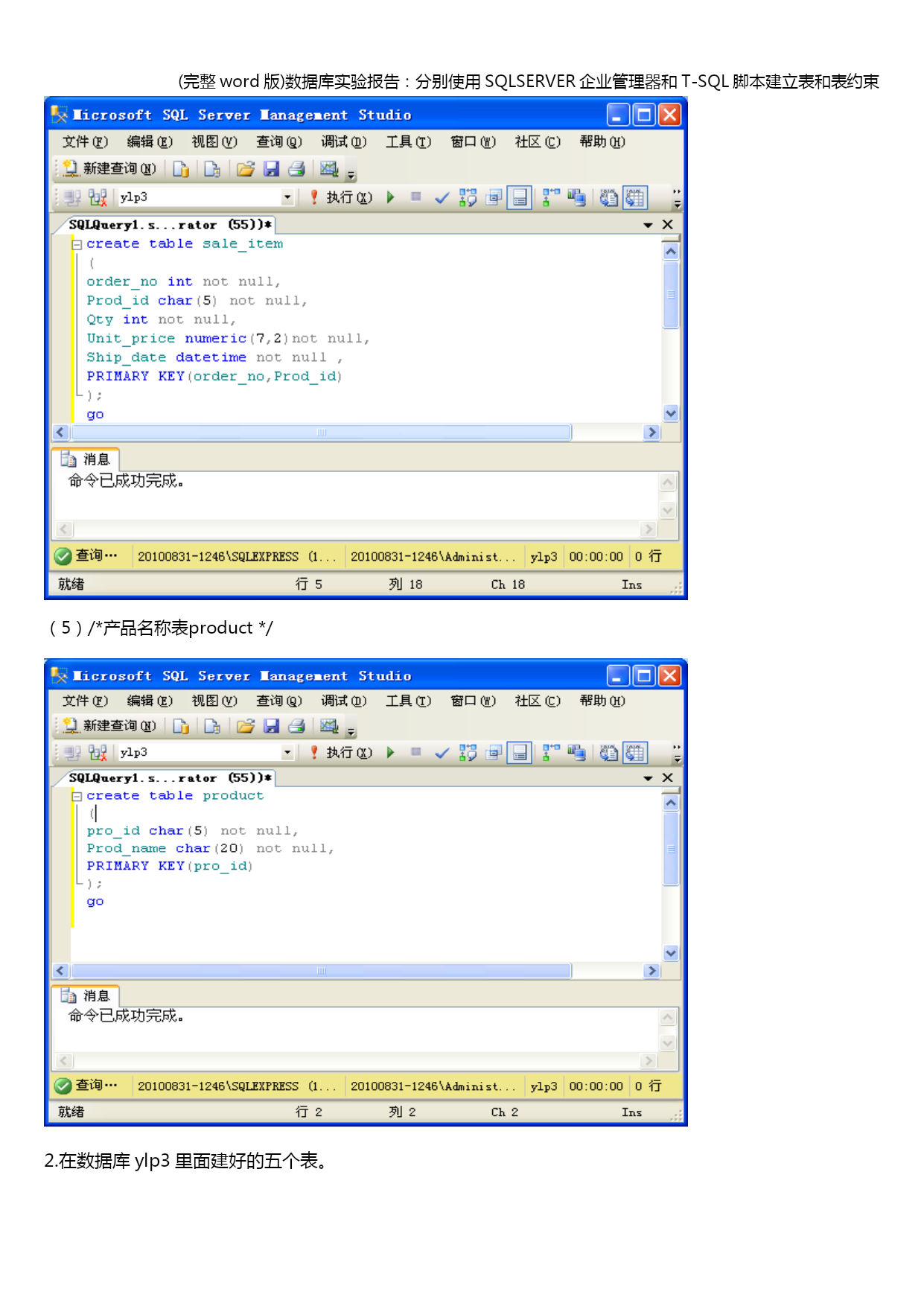Screen dimensions: 924x1306
Task: Click the Execute button in sale_item window
Action: (341, 197)
